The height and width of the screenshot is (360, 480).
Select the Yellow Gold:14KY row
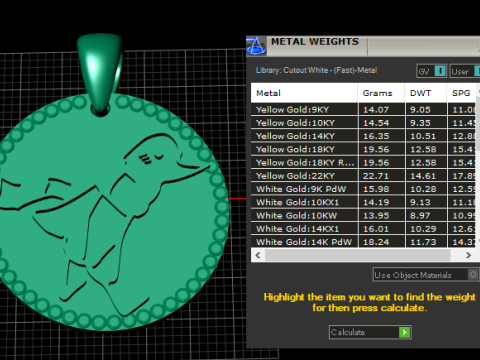coord(363,136)
